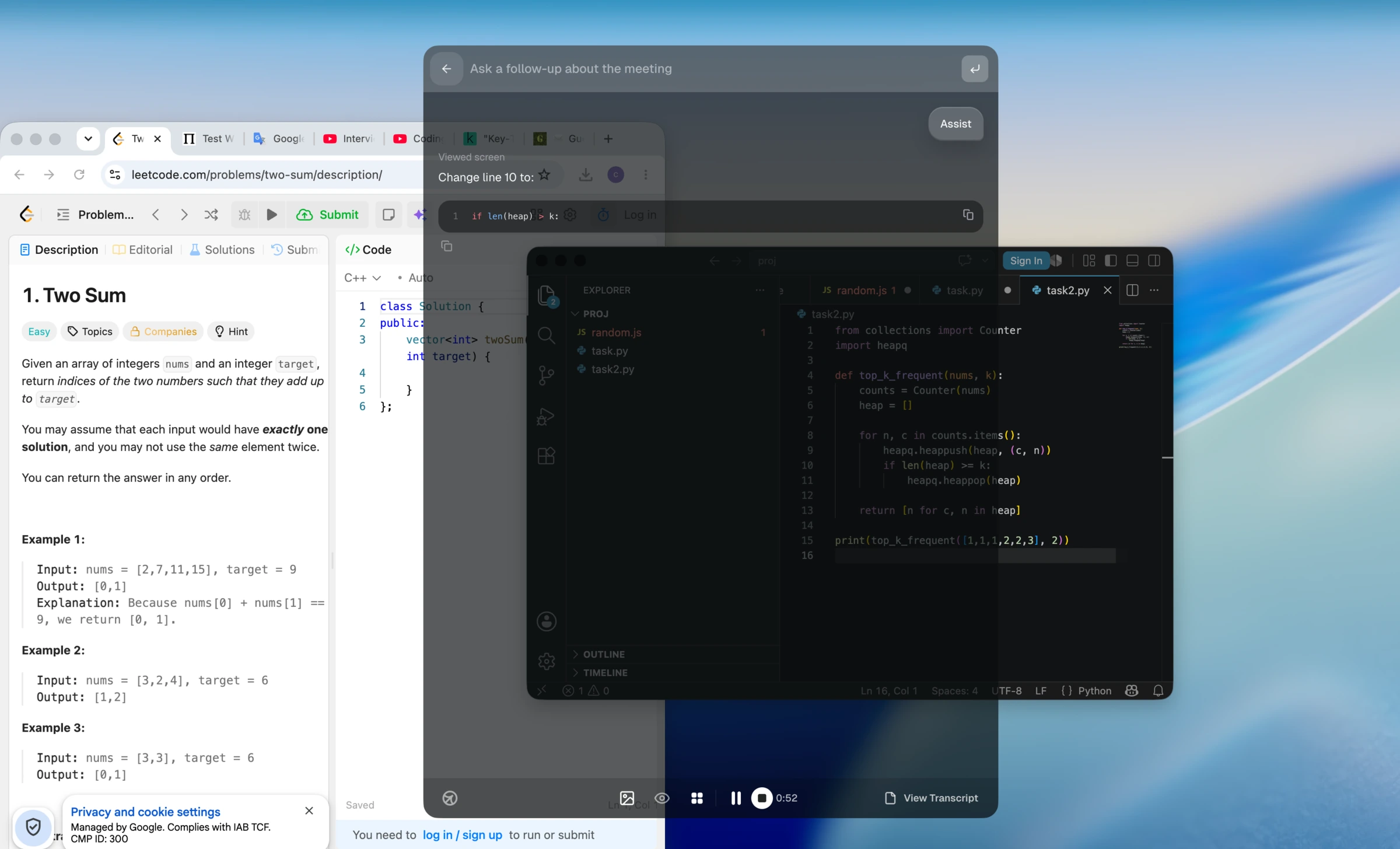Focus the follow-up question input field
The width and height of the screenshot is (1400, 849).
712,69
